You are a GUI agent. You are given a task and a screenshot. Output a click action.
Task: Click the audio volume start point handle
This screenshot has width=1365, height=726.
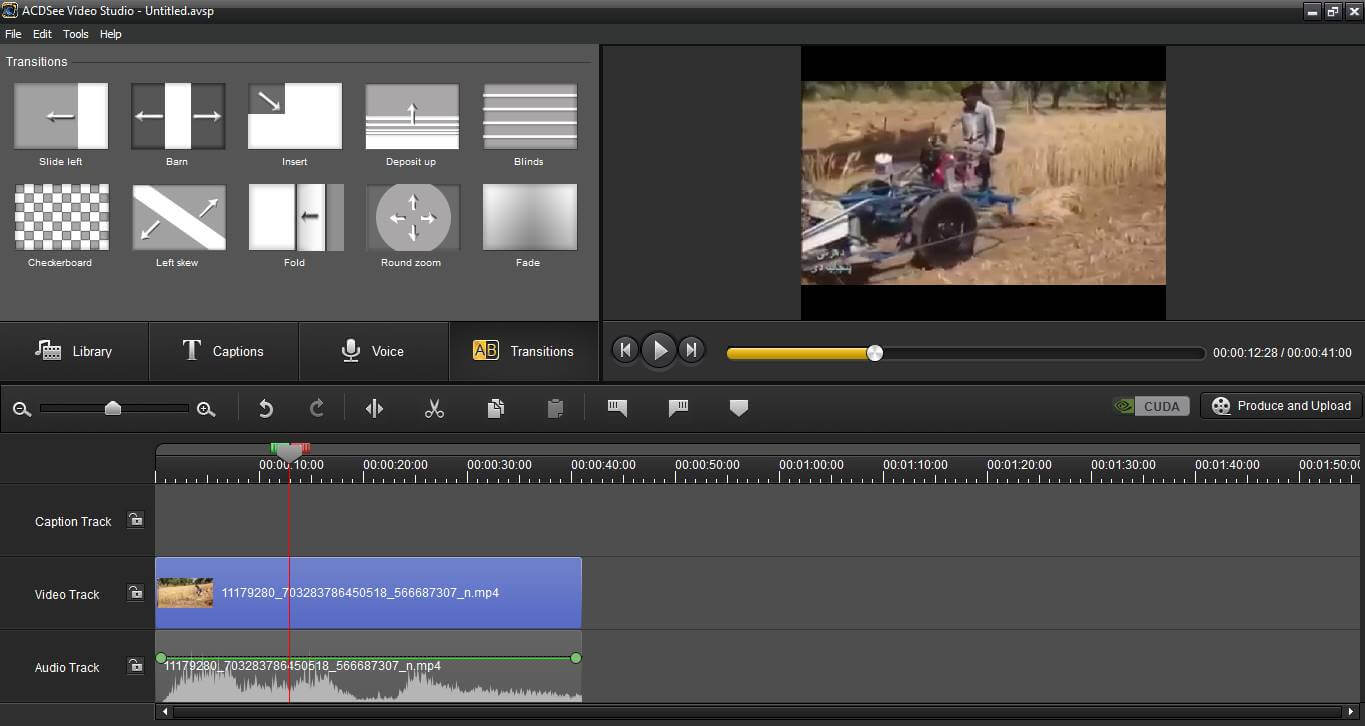pyautogui.click(x=161, y=658)
